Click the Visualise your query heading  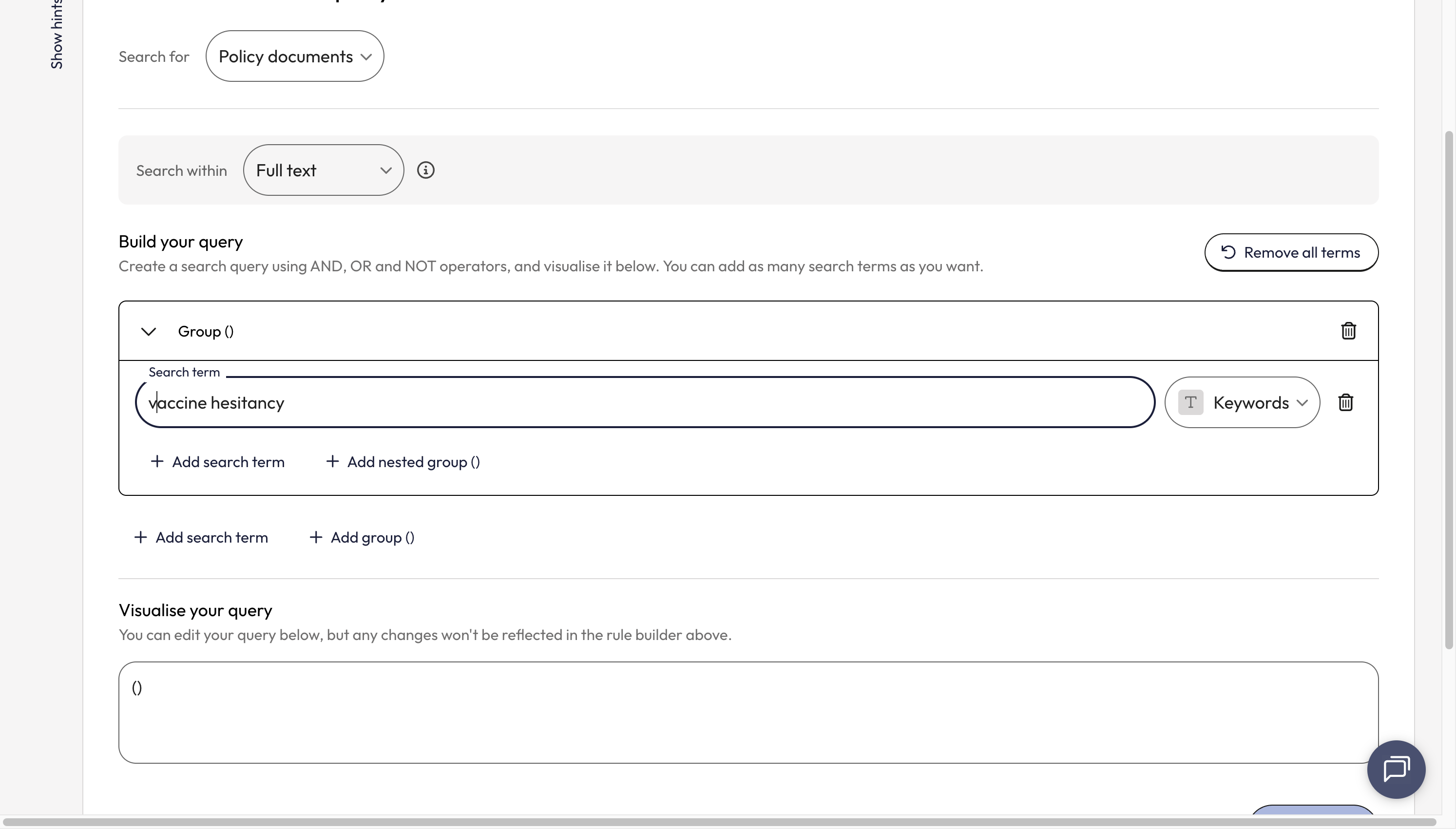(x=195, y=610)
